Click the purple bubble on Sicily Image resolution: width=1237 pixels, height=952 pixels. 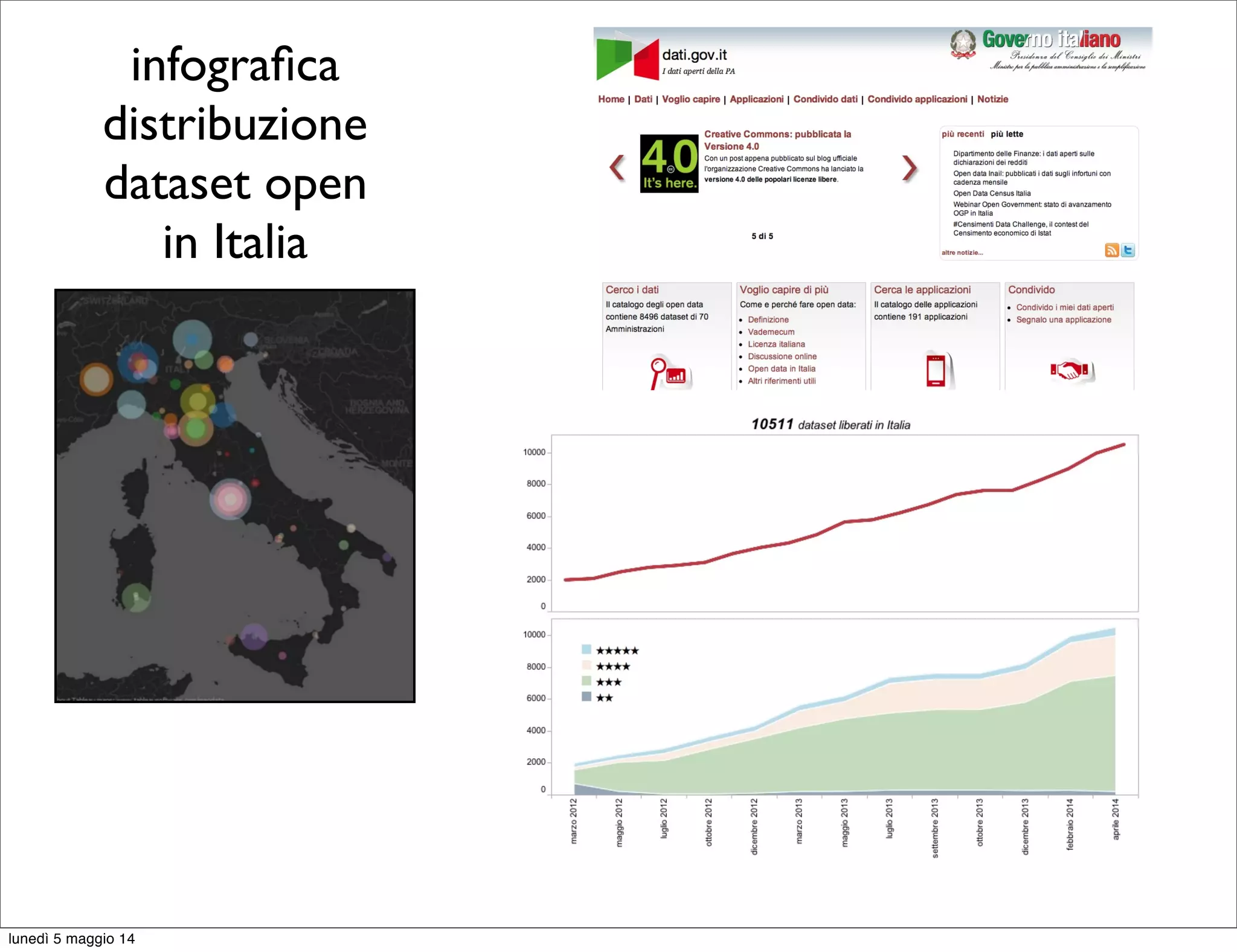coord(254,637)
